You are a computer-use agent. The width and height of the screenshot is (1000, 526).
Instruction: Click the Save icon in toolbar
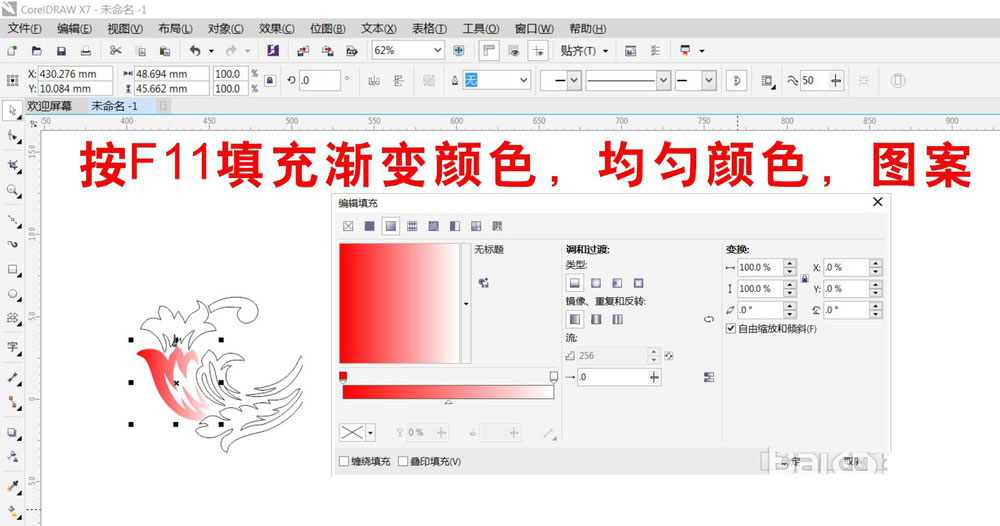pyautogui.click(x=61, y=50)
